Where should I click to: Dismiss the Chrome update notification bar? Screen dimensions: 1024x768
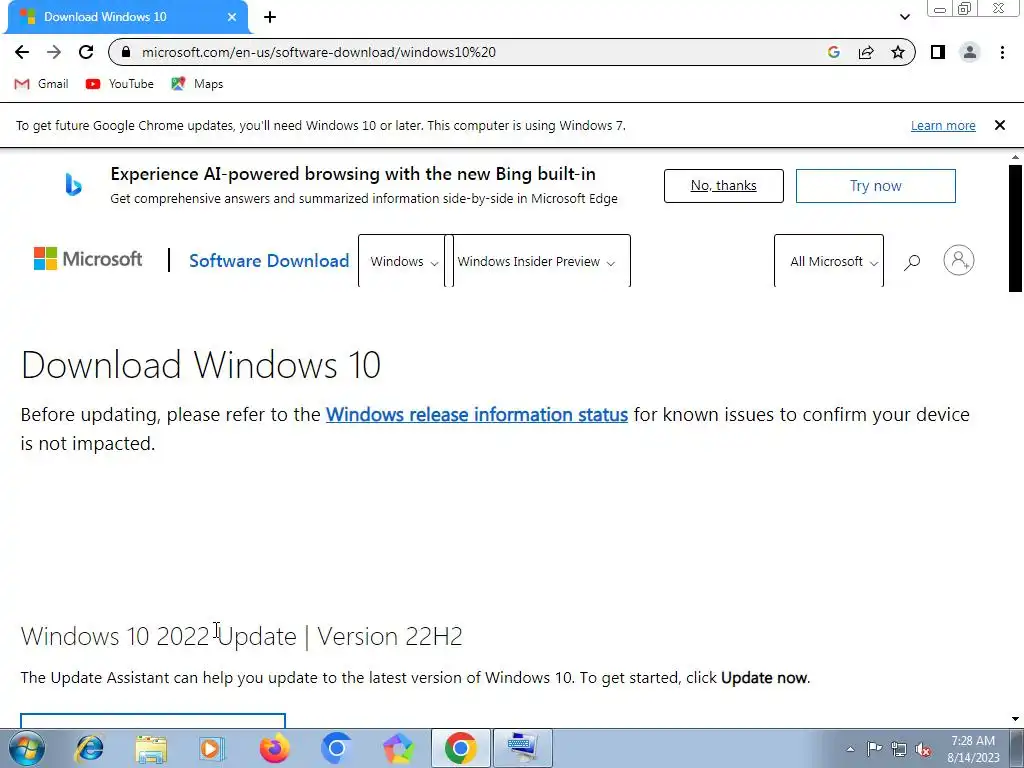point(1000,125)
